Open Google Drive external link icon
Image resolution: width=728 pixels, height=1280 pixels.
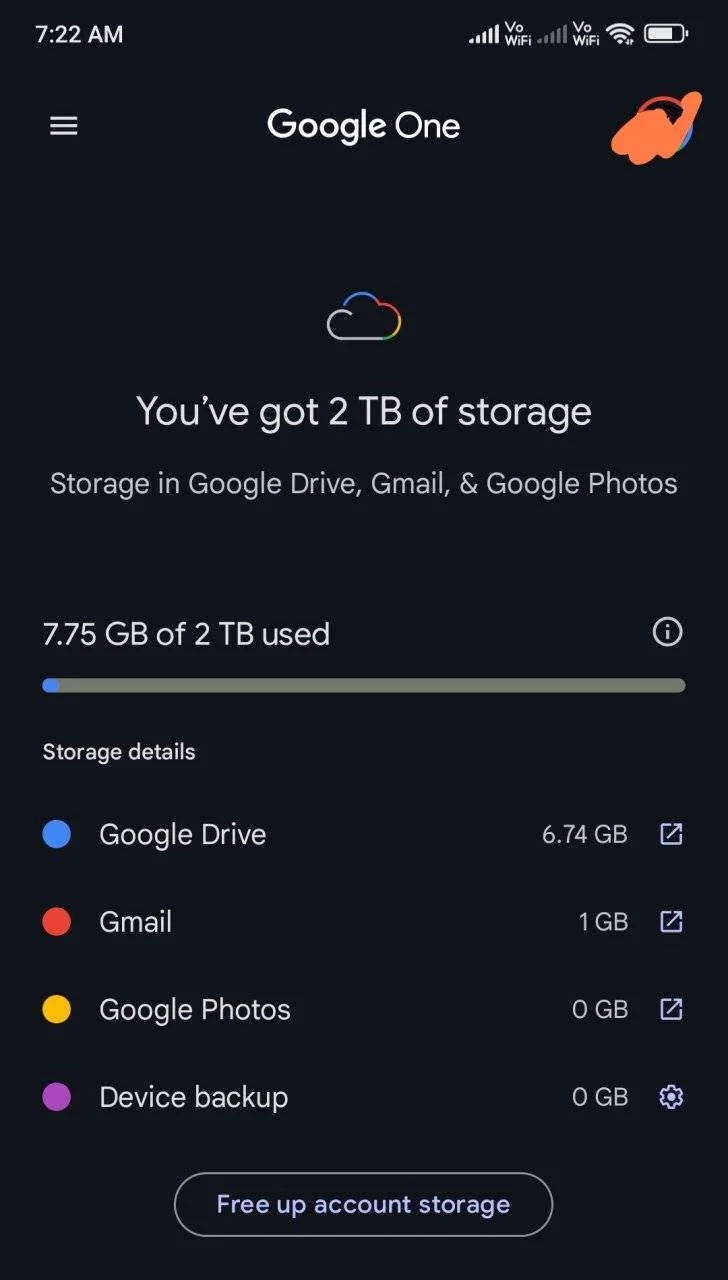pos(671,834)
